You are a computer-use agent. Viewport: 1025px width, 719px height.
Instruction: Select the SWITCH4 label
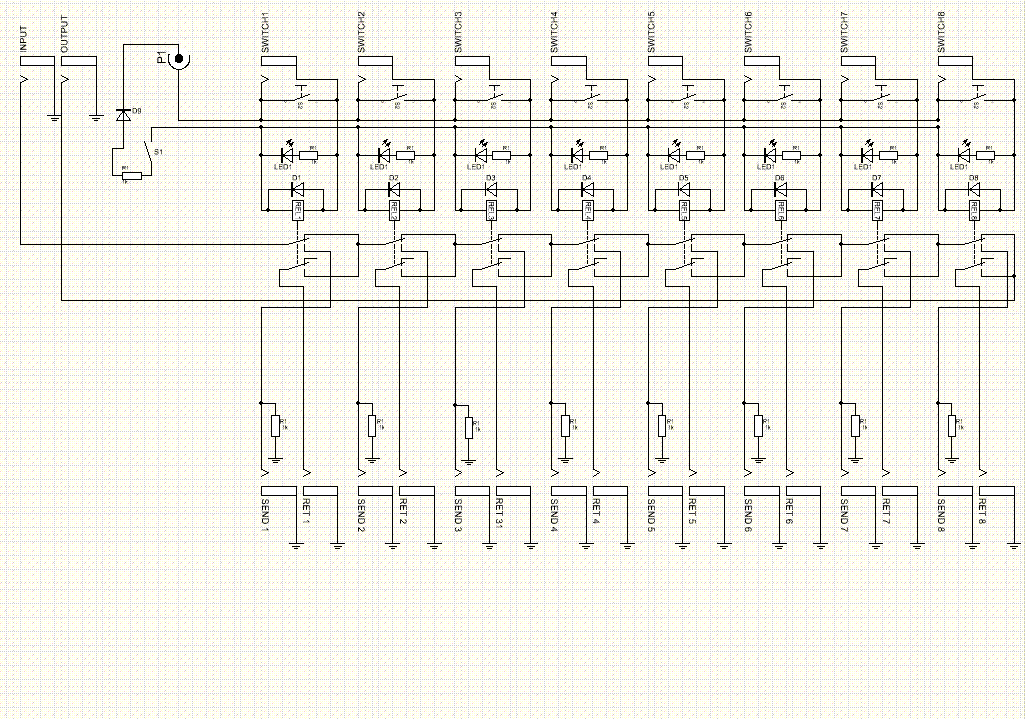click(555, 33)
